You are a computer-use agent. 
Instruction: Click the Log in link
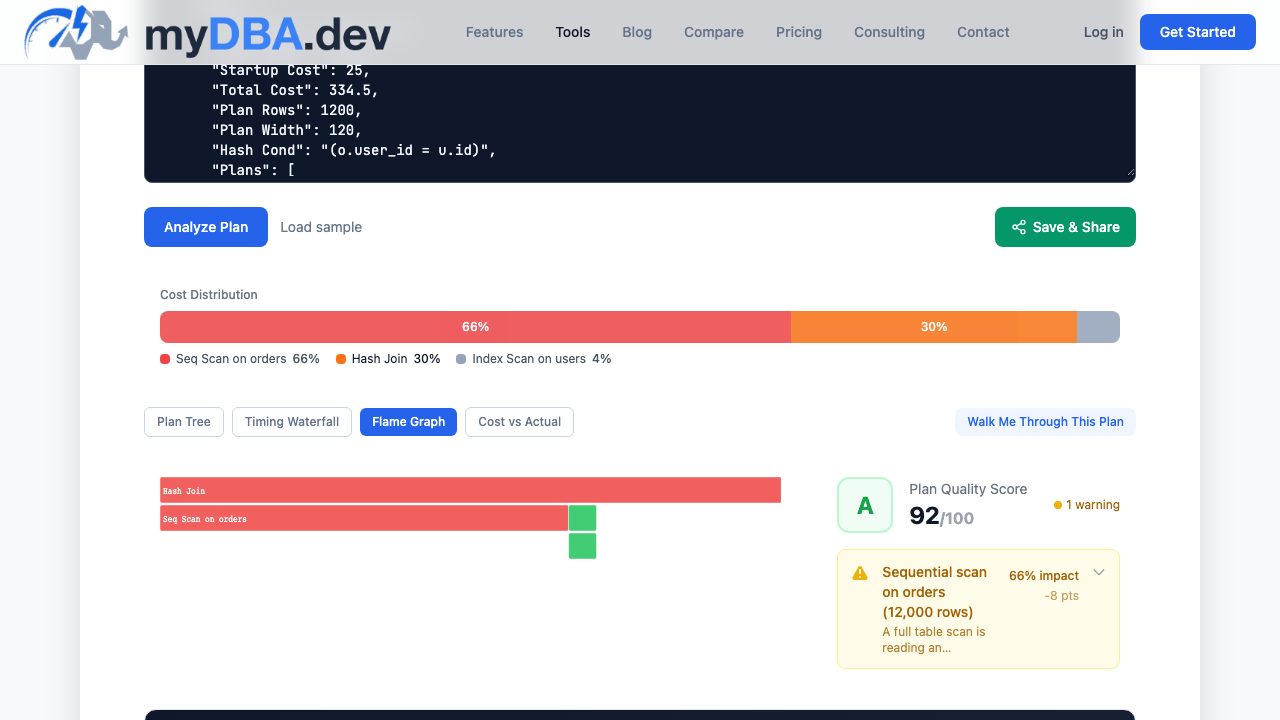[1104, 32]
